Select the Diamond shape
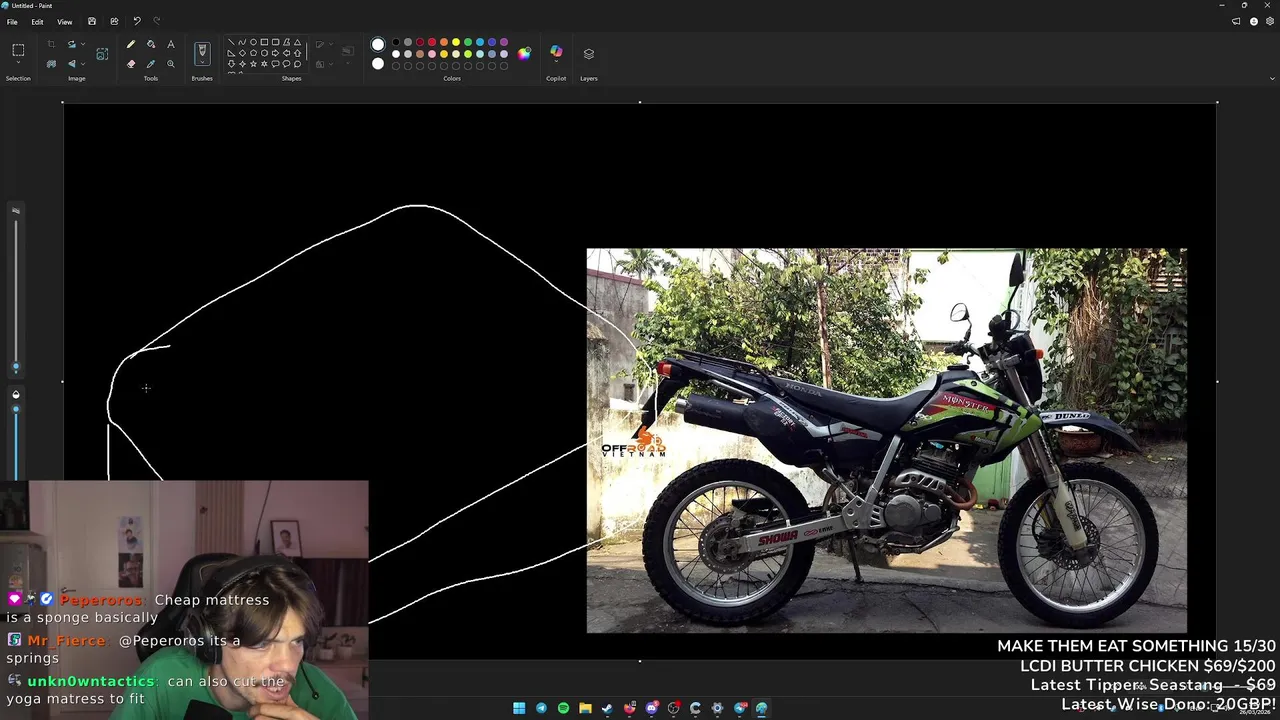 pyautogui.click(x=242, y=53)
